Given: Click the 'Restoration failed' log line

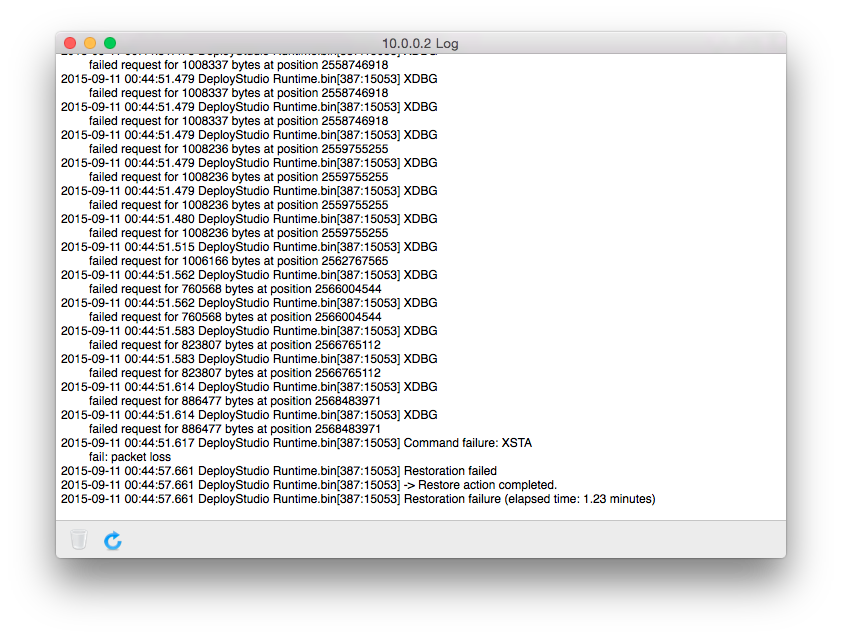Looking at the screenshot, I should (279, 471).
